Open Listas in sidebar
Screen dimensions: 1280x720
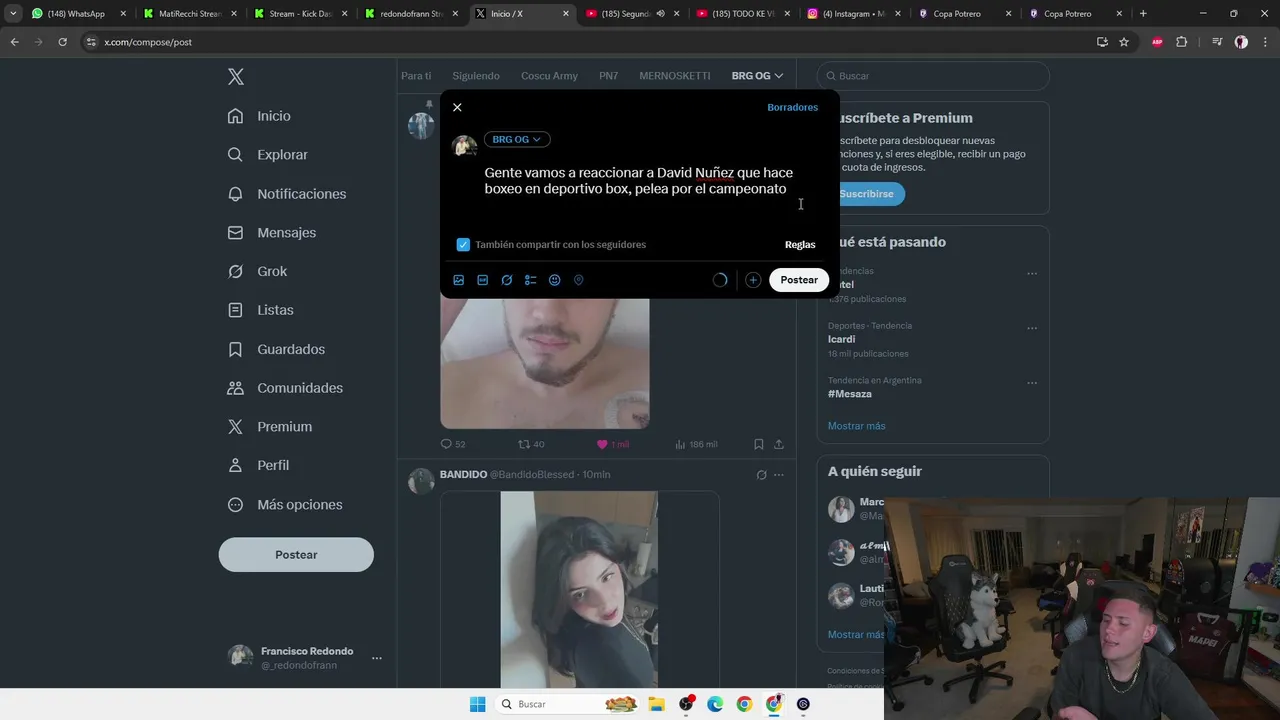pos(260,310)
